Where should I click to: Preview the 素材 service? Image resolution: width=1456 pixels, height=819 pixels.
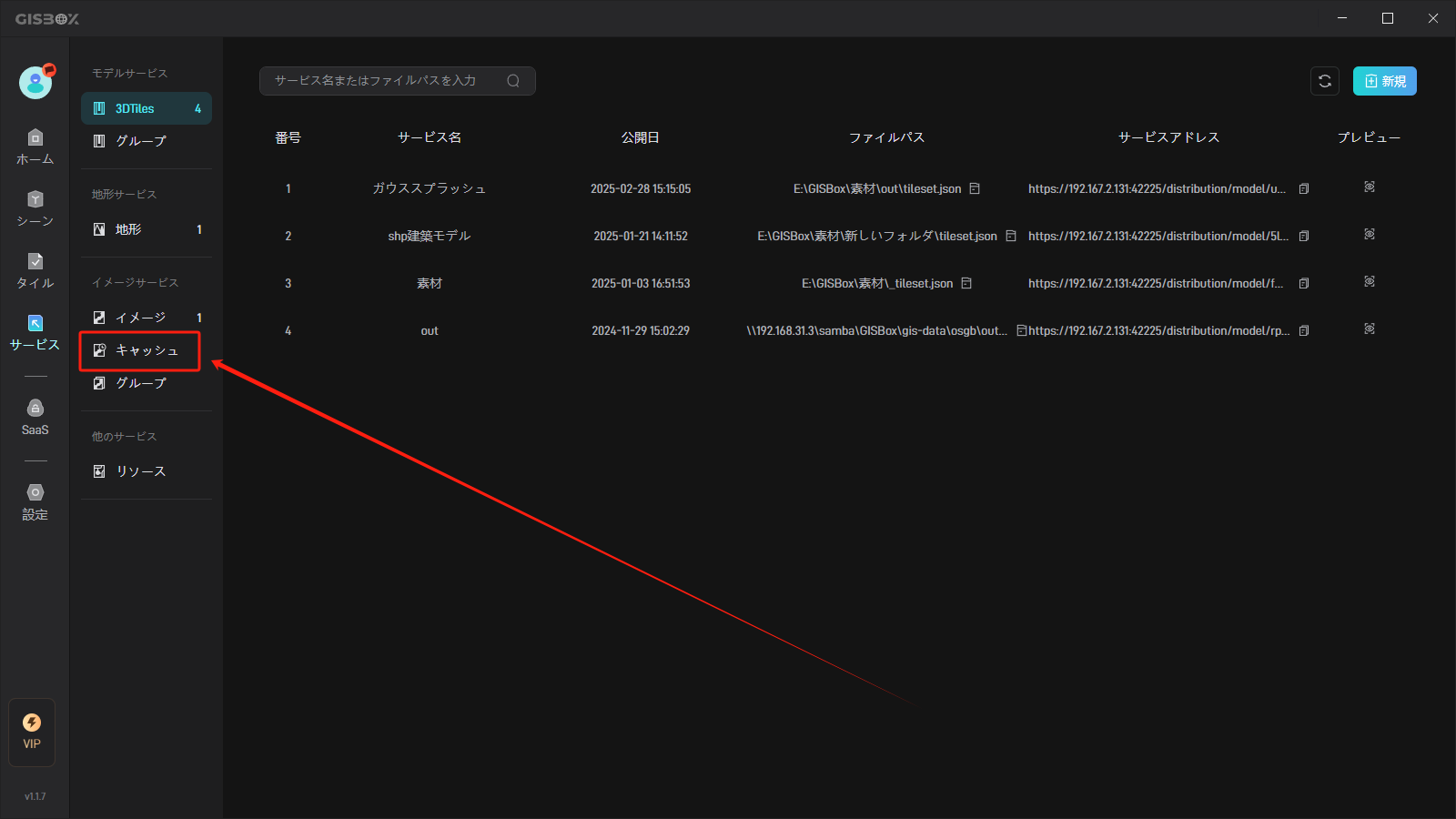[1370, 281]
